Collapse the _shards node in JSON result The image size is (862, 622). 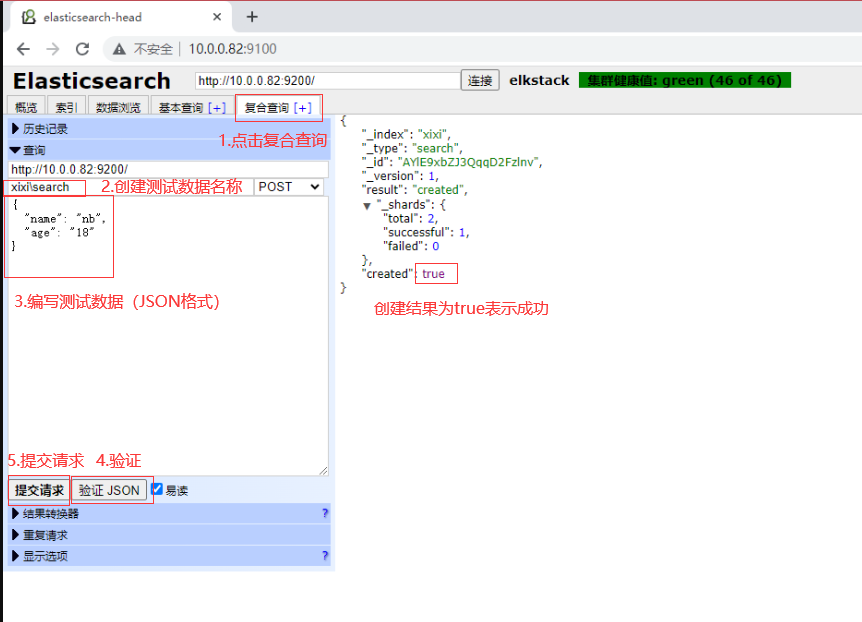click(367, 206)
